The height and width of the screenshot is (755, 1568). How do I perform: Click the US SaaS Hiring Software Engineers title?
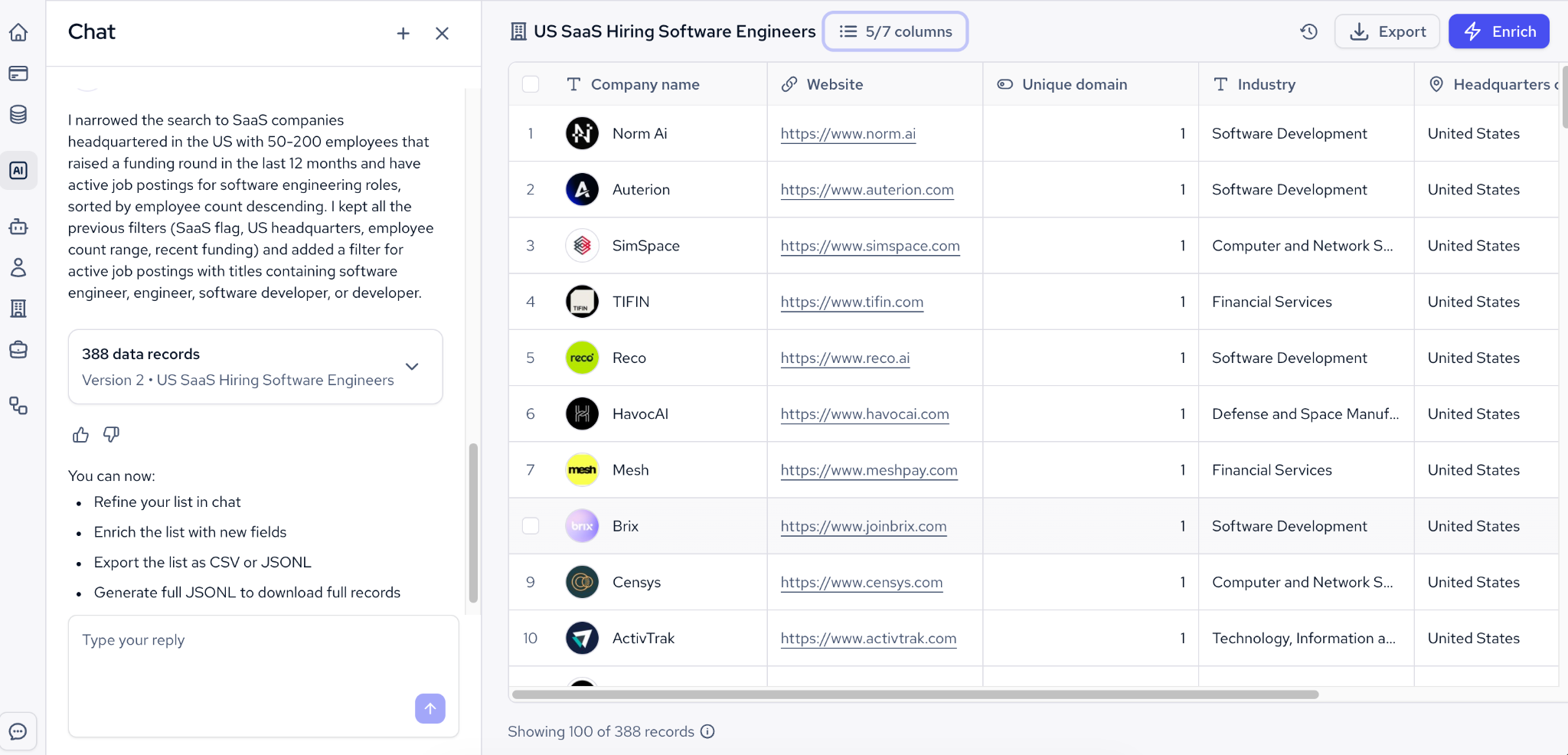click(675, 31)
